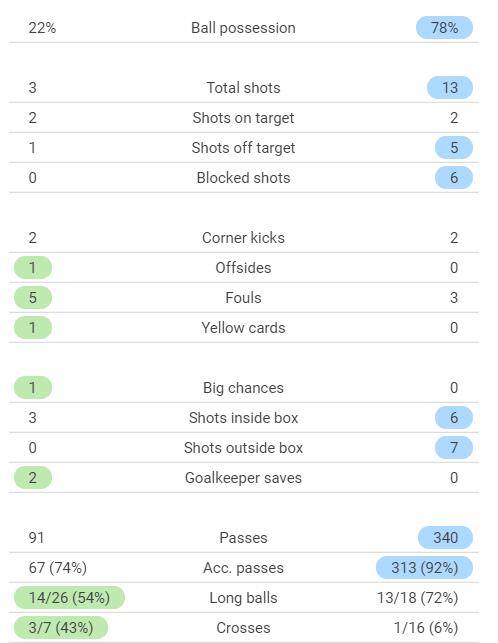
Task: Click the 78% ball possession badge
Action: coord(444,28)
